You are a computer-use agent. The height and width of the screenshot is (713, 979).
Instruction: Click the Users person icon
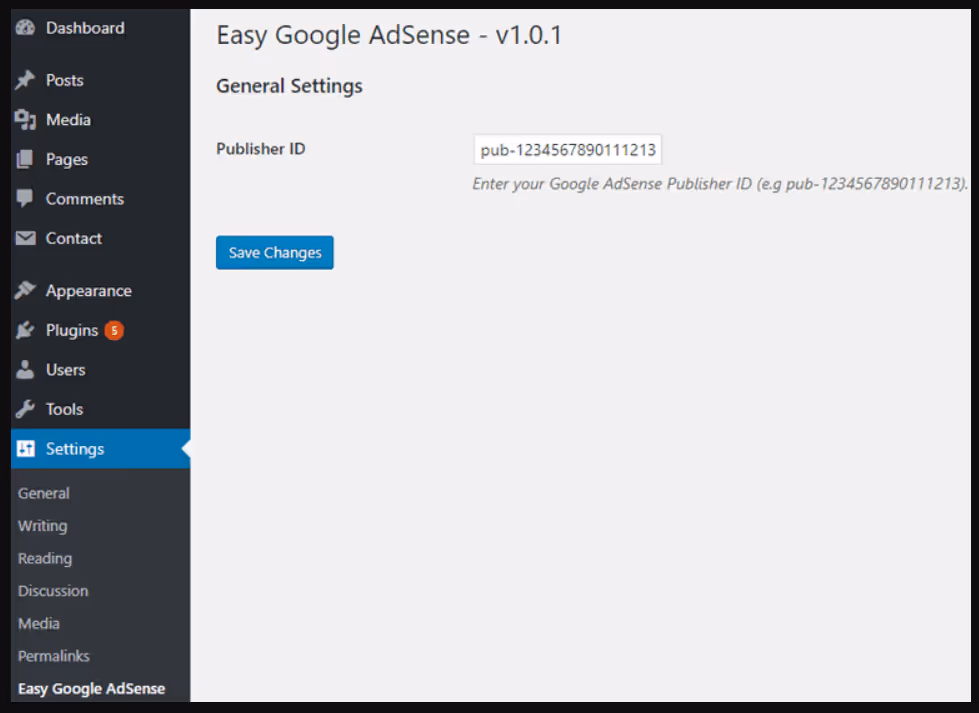point(25,369)
